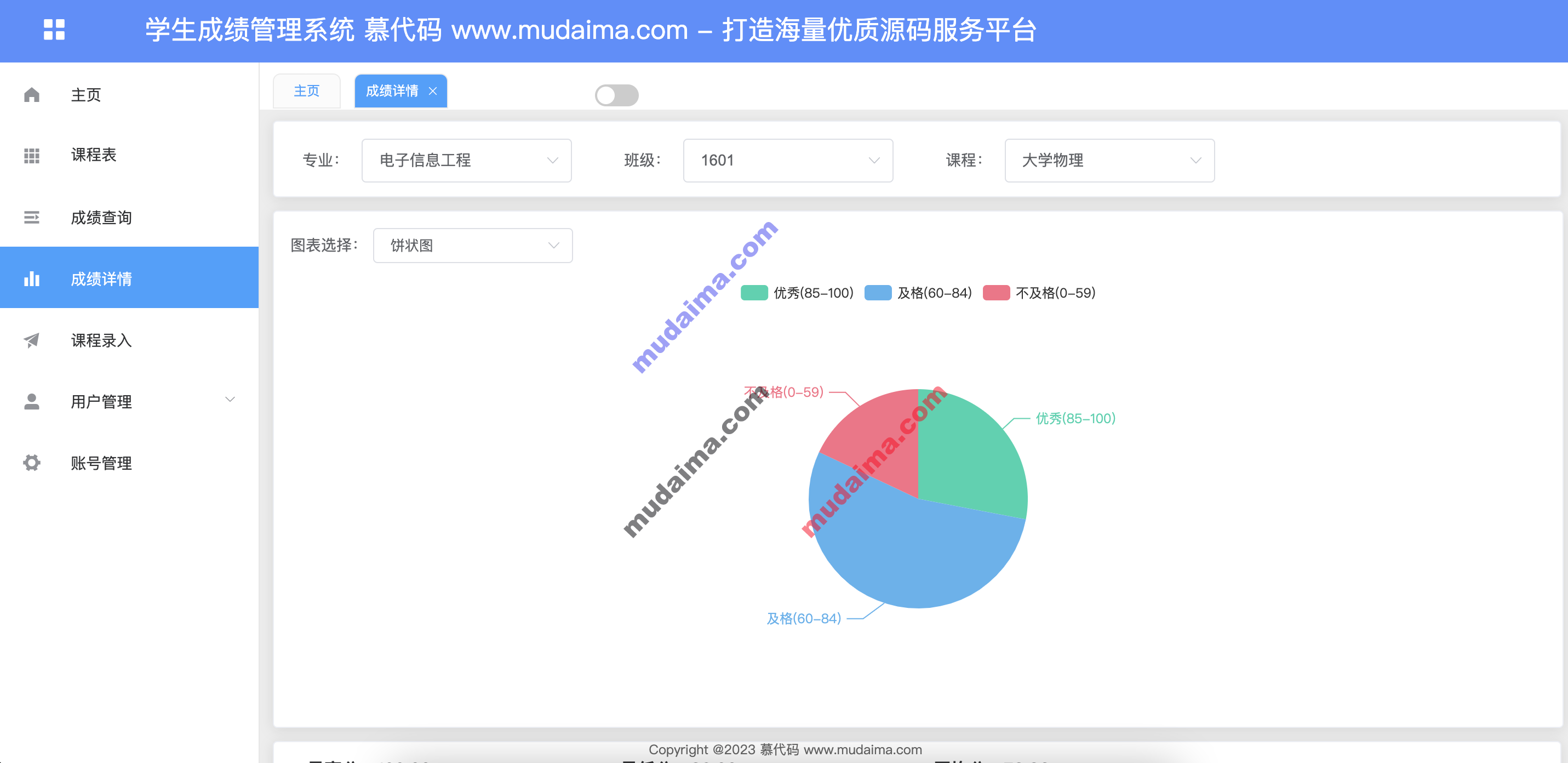Image resolution: width=1568 pixels, height=763 pixels.
Task: Open 主页 in the sidebar
Action: tap(129, 95)
